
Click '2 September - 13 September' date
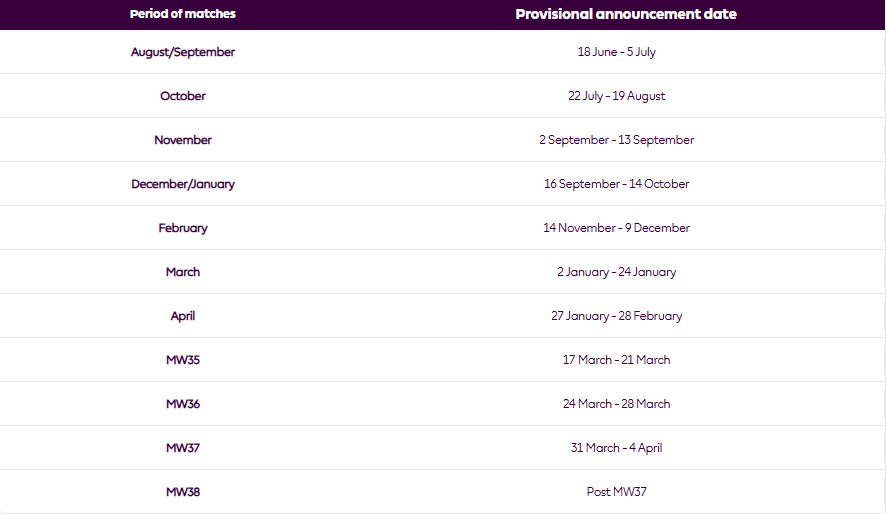click(x=617, y=140)
